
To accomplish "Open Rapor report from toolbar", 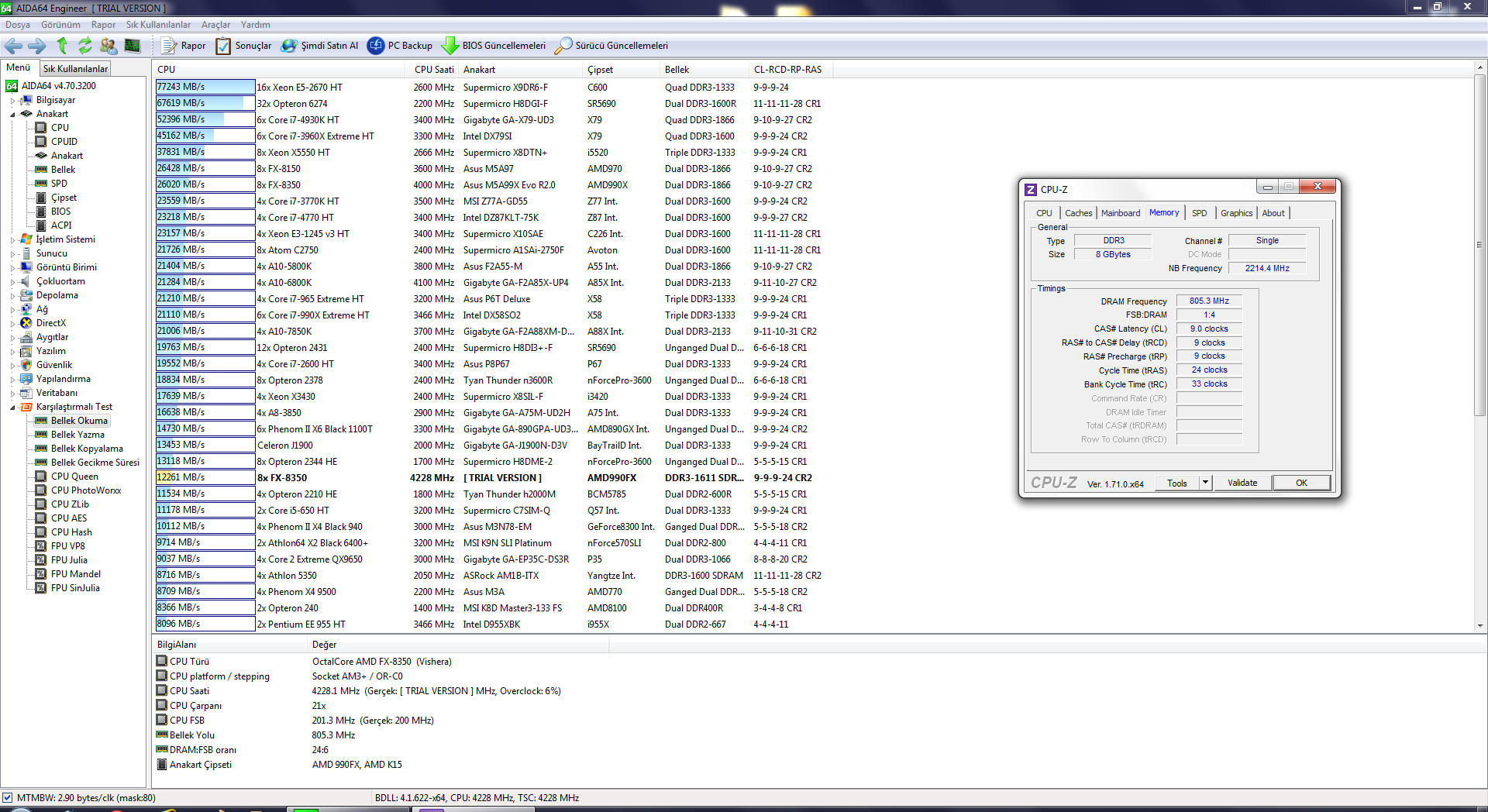I will pos(184,46).
